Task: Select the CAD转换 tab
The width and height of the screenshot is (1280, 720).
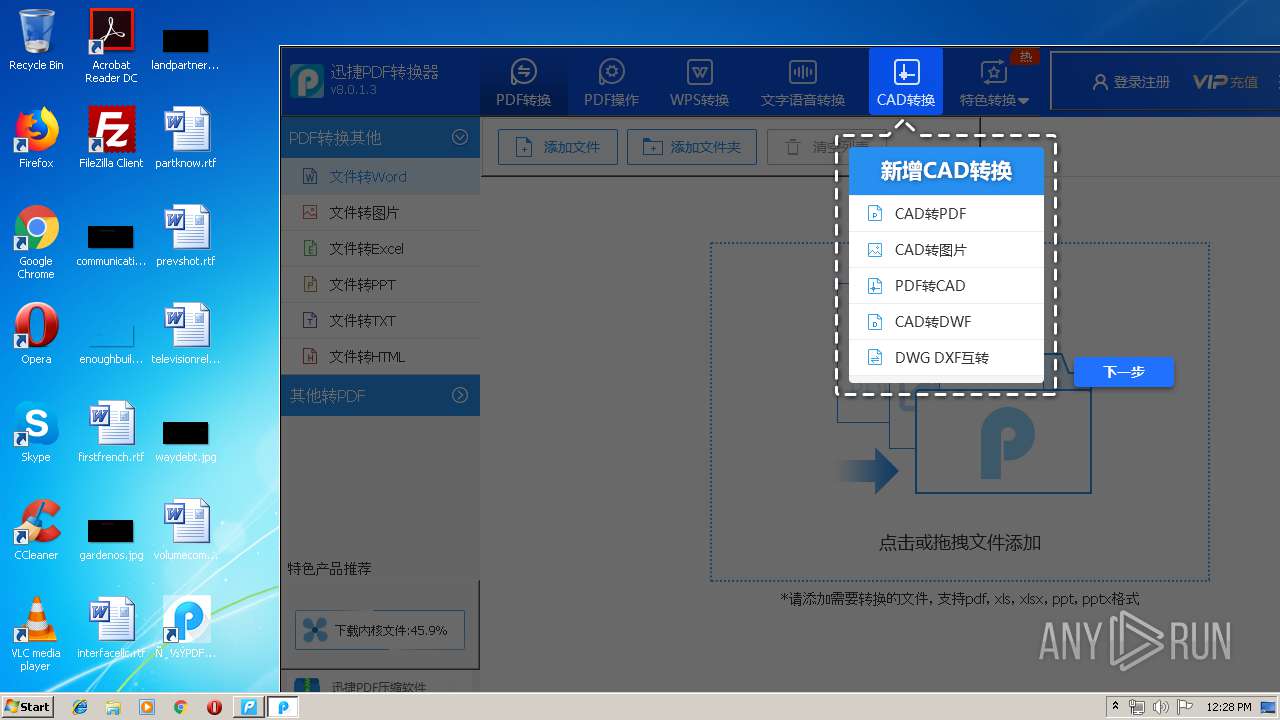Action: pos(905,82)
